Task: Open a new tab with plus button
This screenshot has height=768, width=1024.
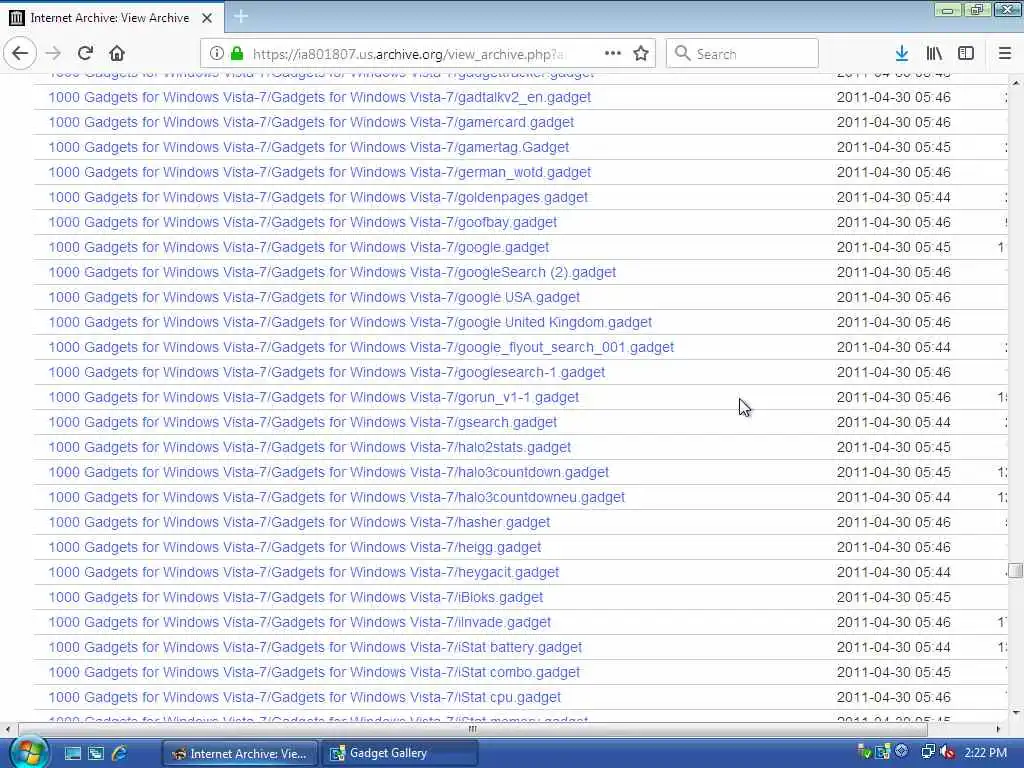Action: point(241,17)
